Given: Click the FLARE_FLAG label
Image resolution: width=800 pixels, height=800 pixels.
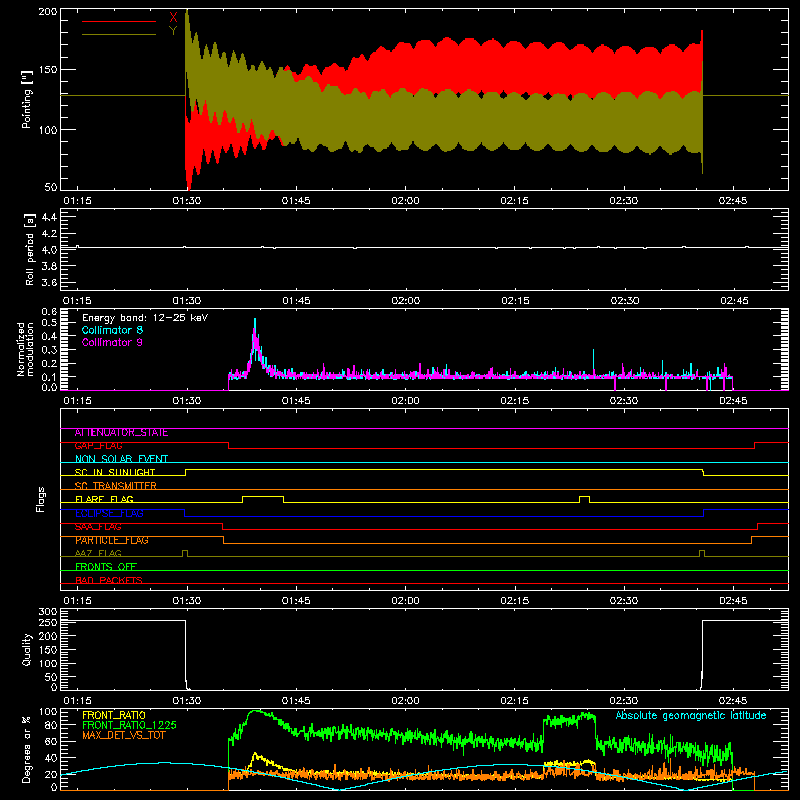Looking at the screenshot, I should tap(104, 499).
